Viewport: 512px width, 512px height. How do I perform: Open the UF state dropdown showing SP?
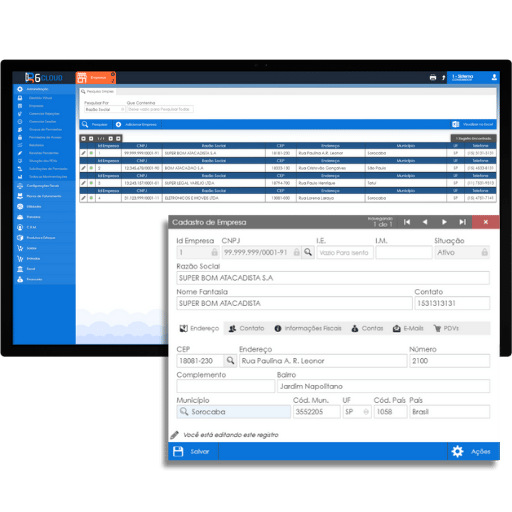[357, 412]
